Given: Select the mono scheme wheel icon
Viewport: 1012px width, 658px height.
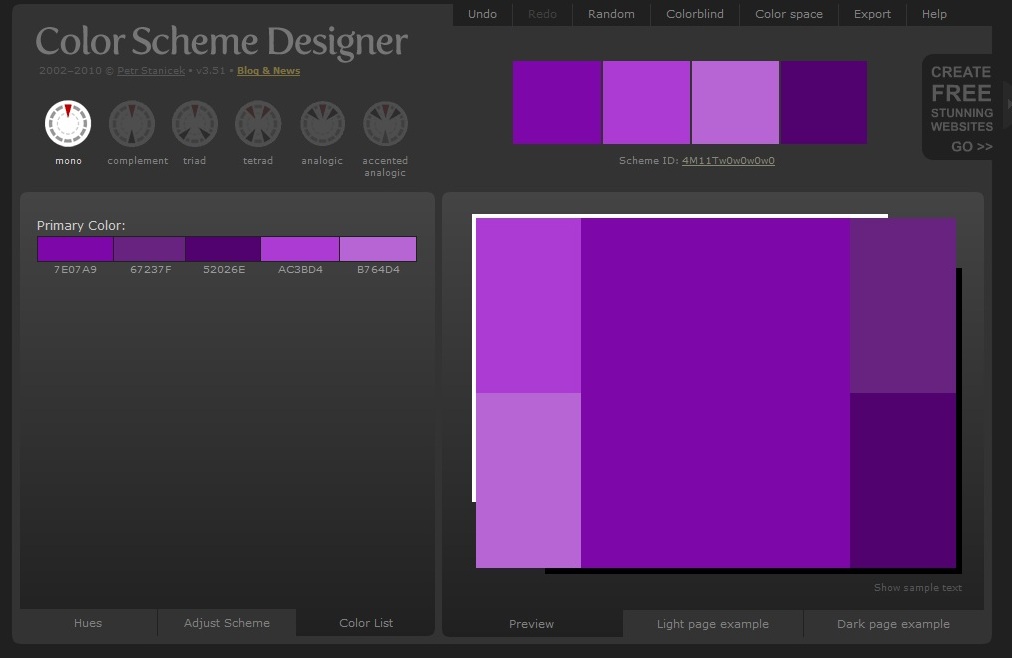Looking at the screenshot, I should pos(67,125).
